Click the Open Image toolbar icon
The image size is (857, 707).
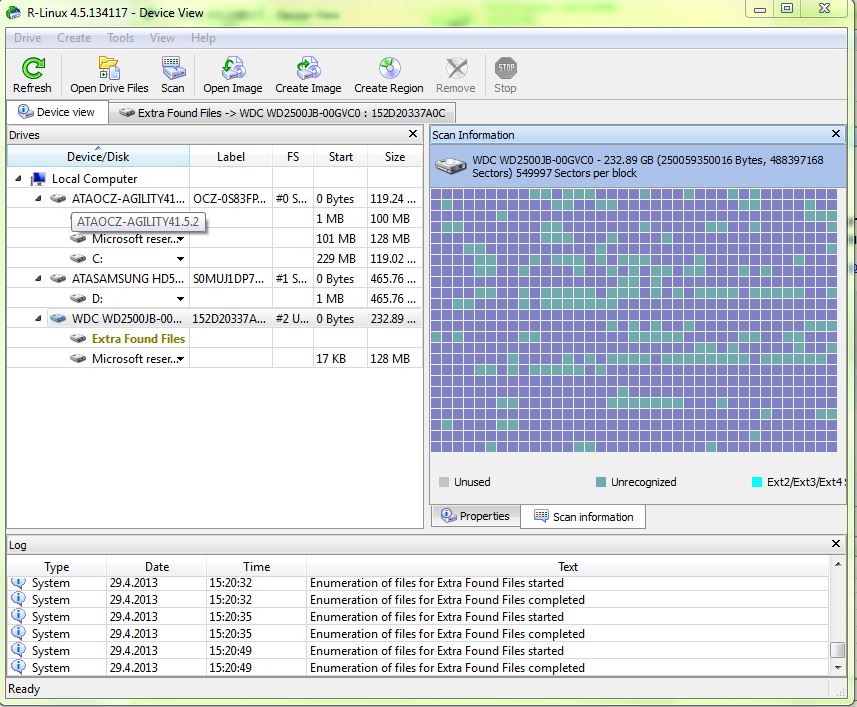233,68
